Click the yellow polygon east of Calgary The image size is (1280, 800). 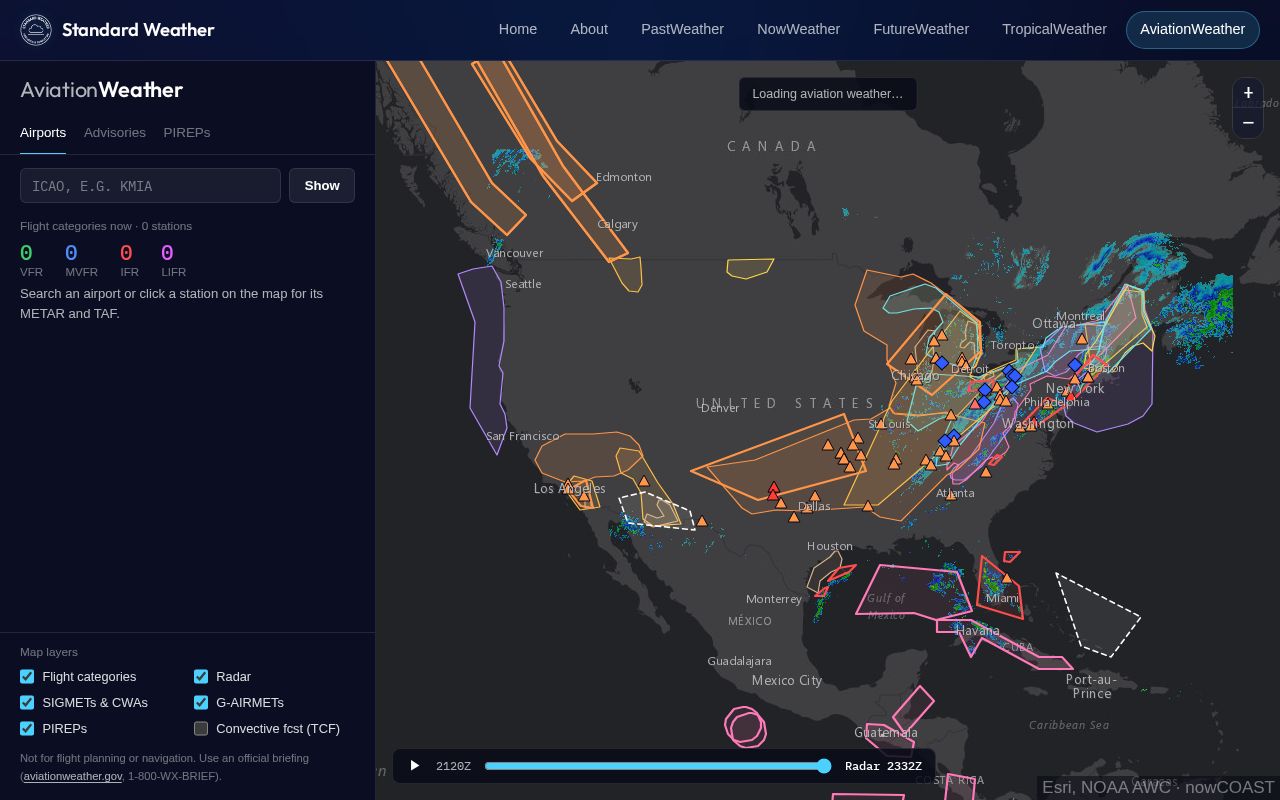(749, 268)
